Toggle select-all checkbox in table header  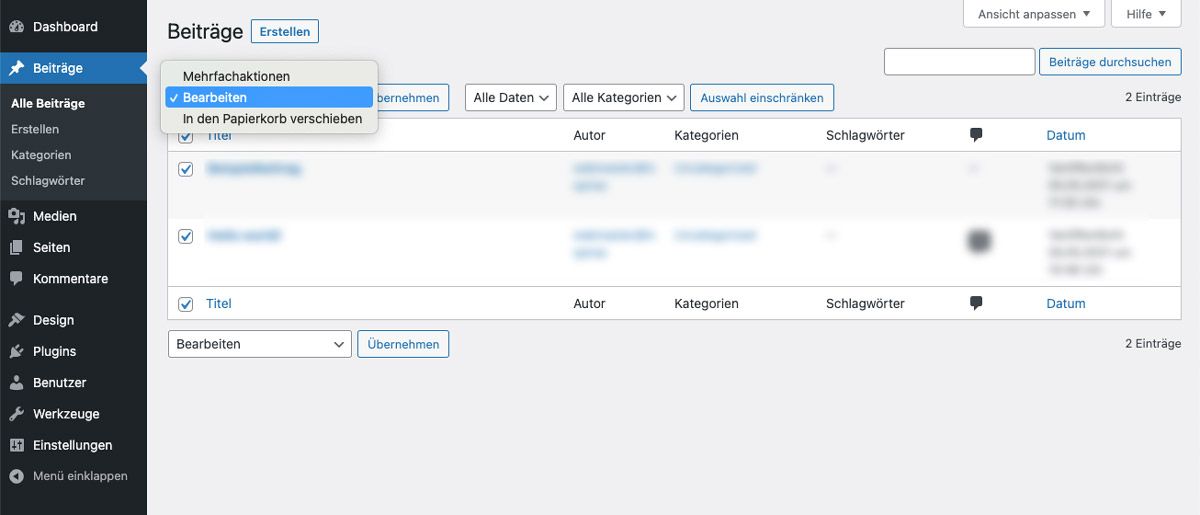point(185,137)
